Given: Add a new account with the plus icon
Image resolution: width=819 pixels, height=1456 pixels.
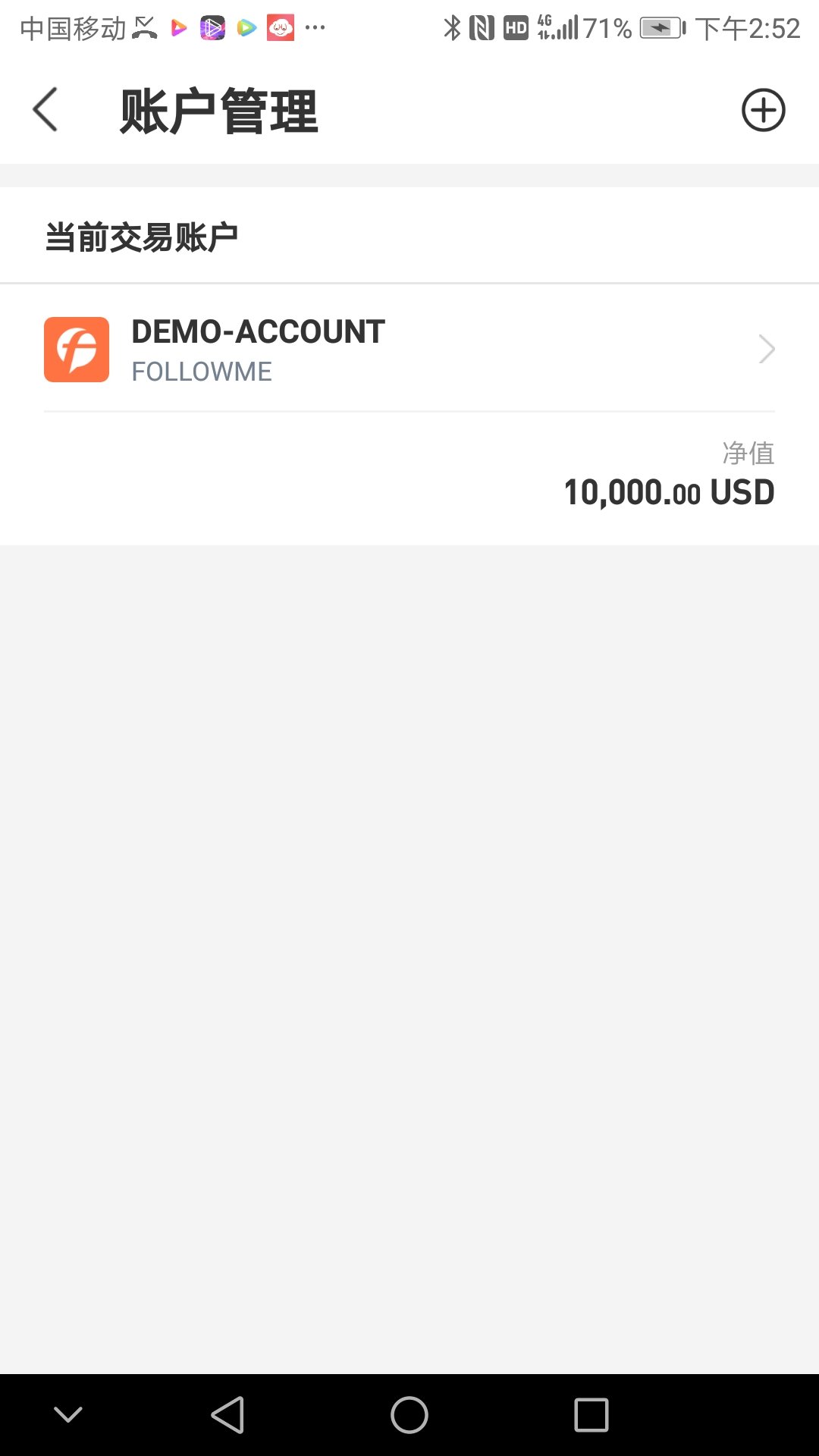Looking at the screenshot, I should click(x=763, y=110).
